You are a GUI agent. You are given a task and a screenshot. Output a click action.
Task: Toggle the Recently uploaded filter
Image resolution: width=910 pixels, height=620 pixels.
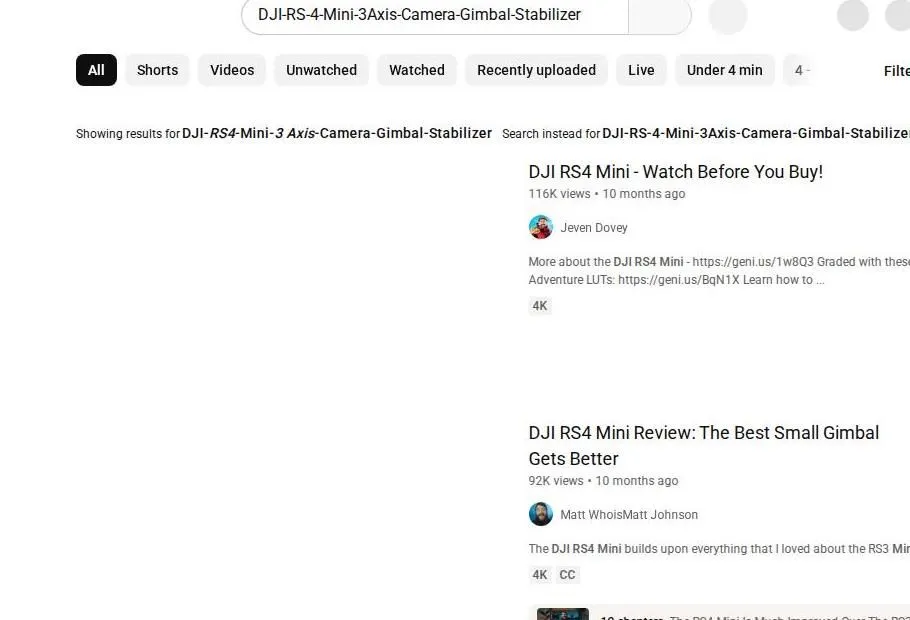point(536,70)
